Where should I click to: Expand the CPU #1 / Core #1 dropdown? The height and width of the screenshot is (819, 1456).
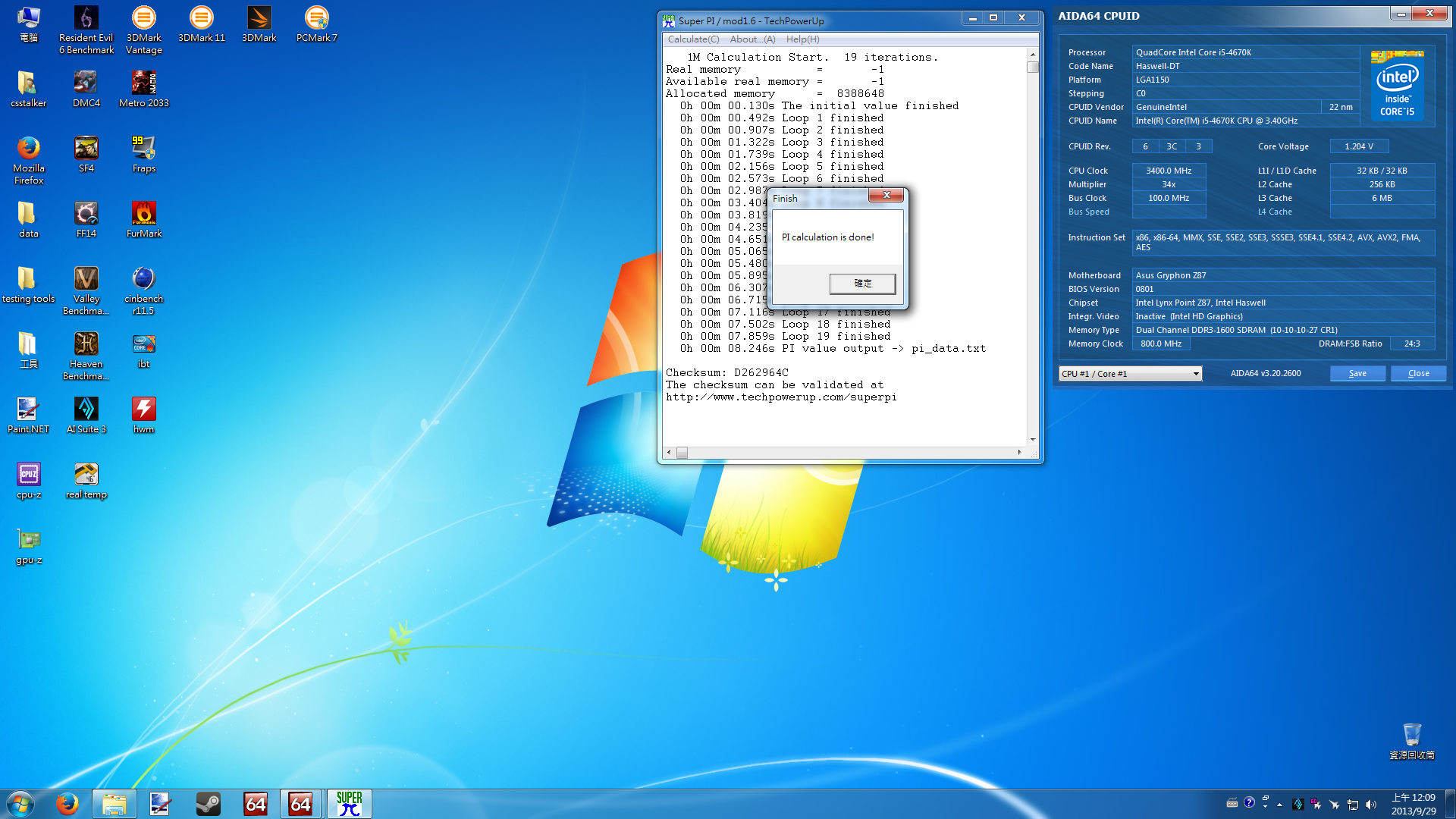1196,374
